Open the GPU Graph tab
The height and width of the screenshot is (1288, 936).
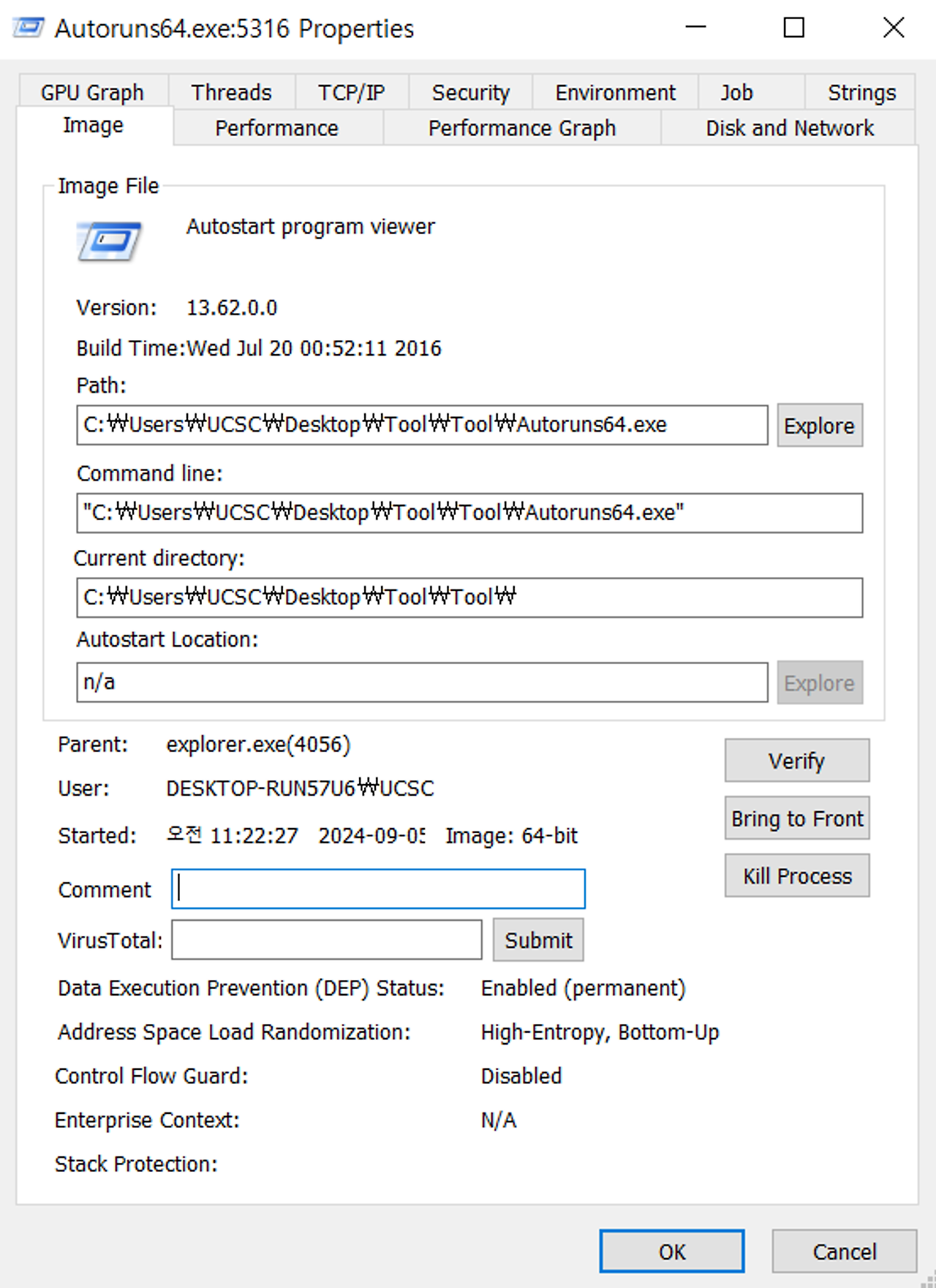click(x=92, y=93)
